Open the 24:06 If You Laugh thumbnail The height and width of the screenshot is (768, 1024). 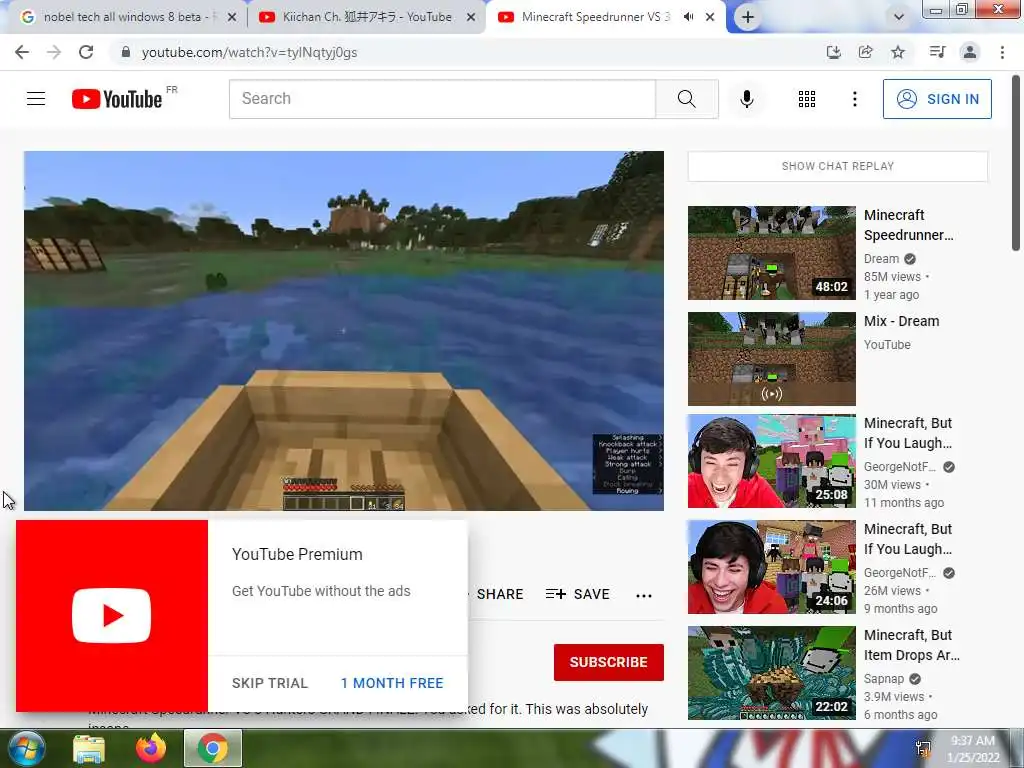click(771, 567)
